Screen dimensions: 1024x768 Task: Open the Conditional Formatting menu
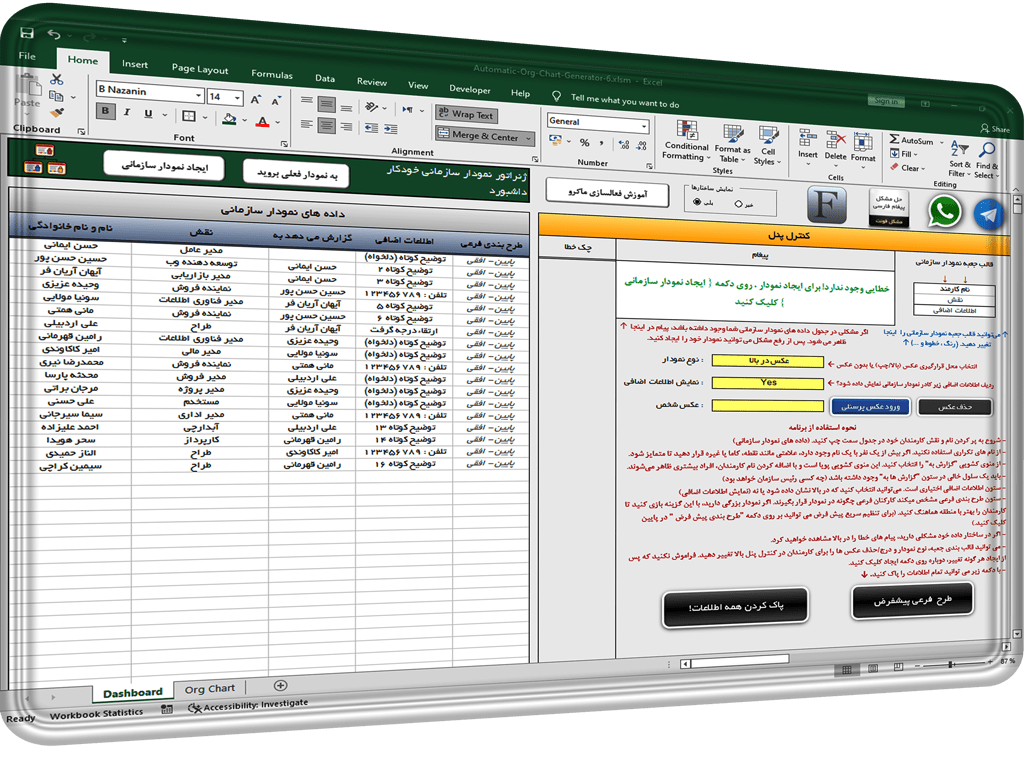click(x=686, y=140)
